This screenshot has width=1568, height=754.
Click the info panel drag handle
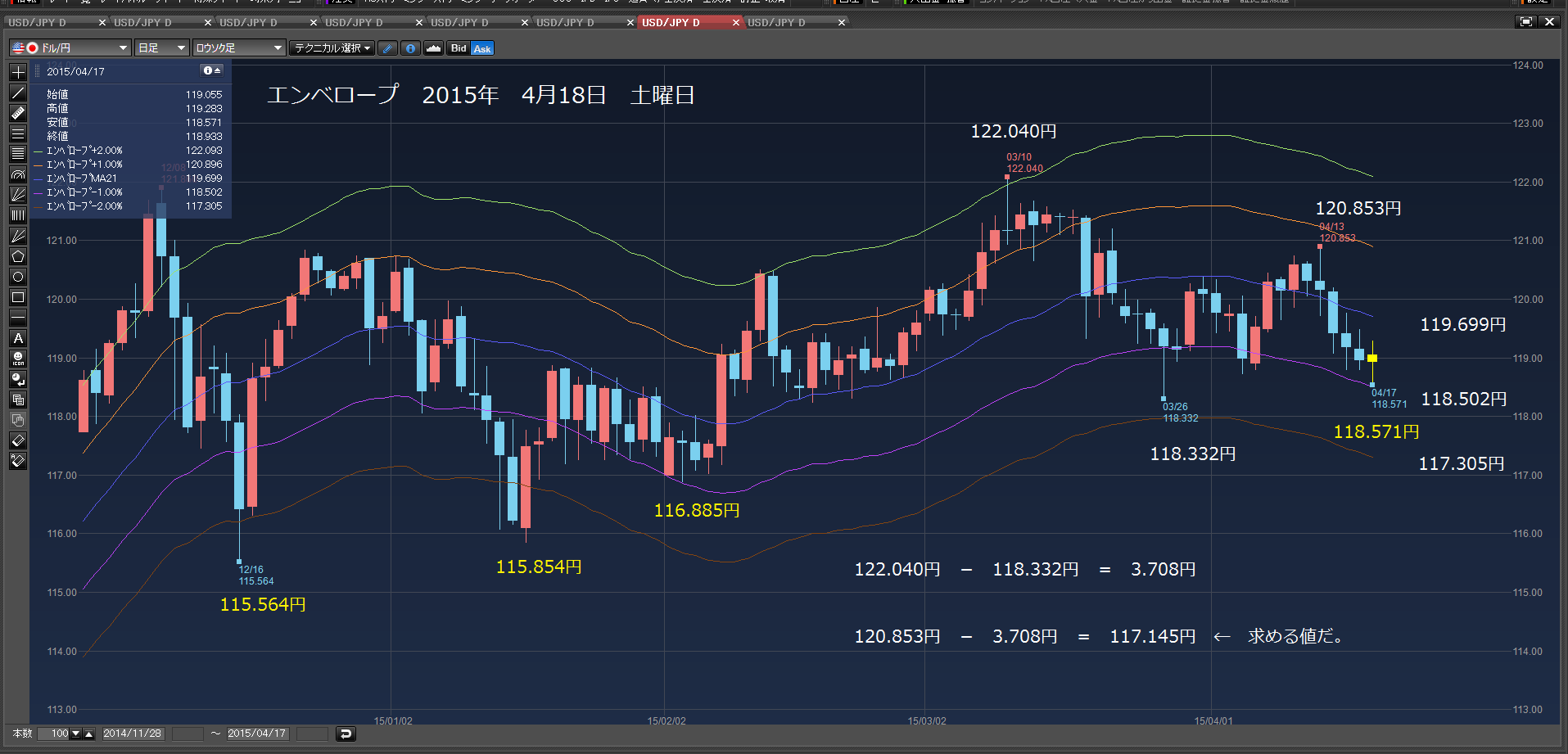37,71
